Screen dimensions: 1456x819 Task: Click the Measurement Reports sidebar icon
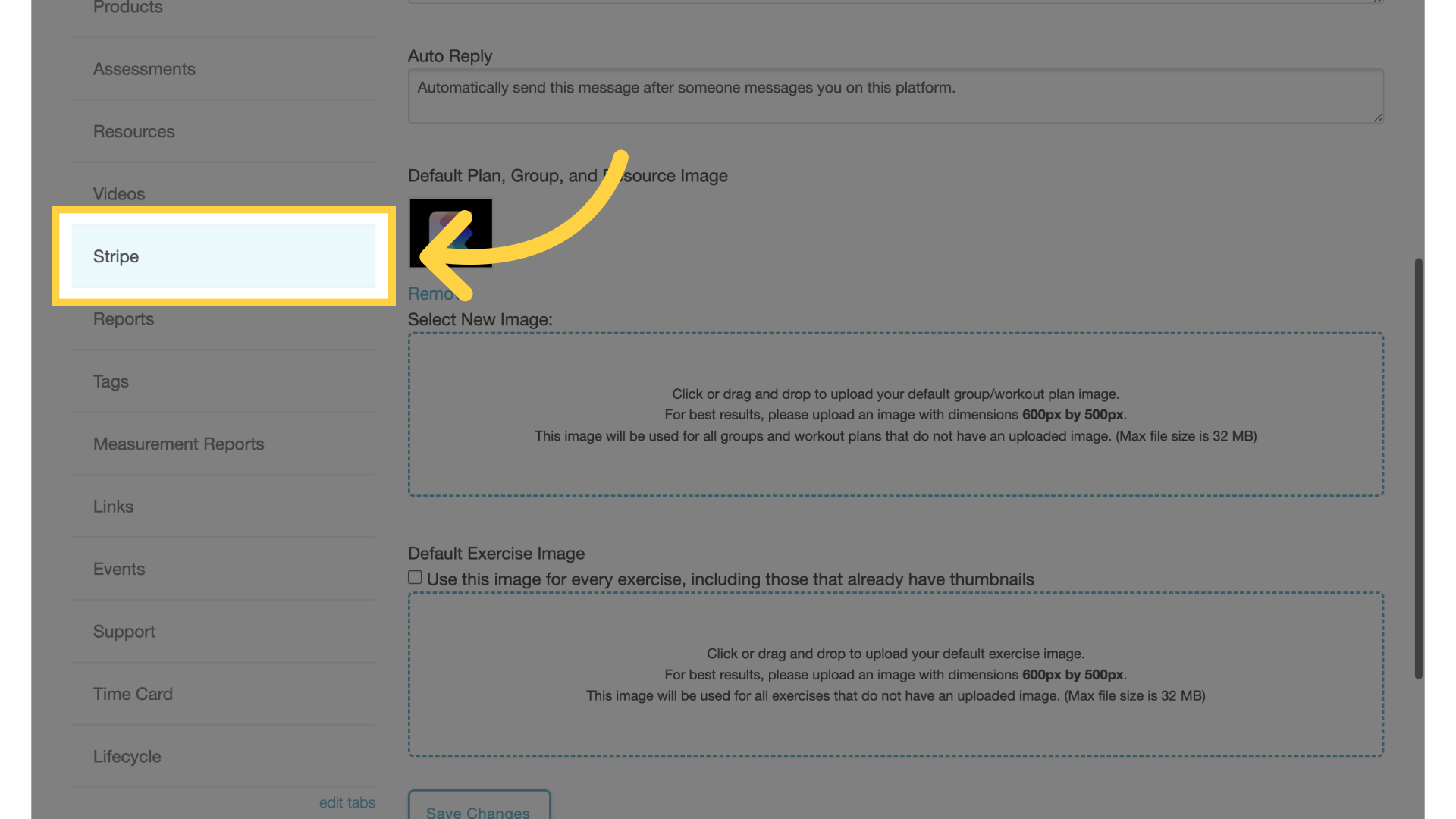[x=178, y=444]
